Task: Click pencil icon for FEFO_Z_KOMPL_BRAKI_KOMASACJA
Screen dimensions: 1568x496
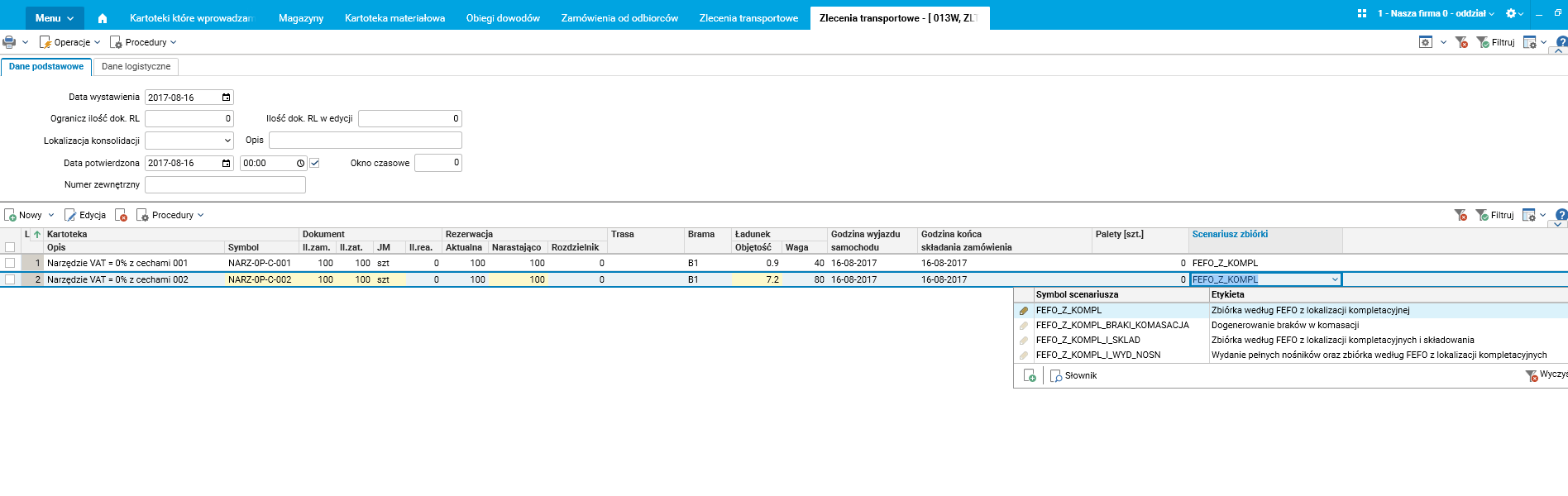Action: (x=1024, y=326)
